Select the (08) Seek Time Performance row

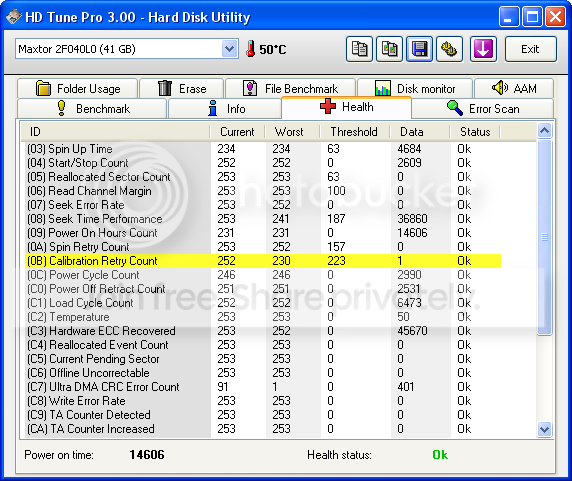[263, 219]
